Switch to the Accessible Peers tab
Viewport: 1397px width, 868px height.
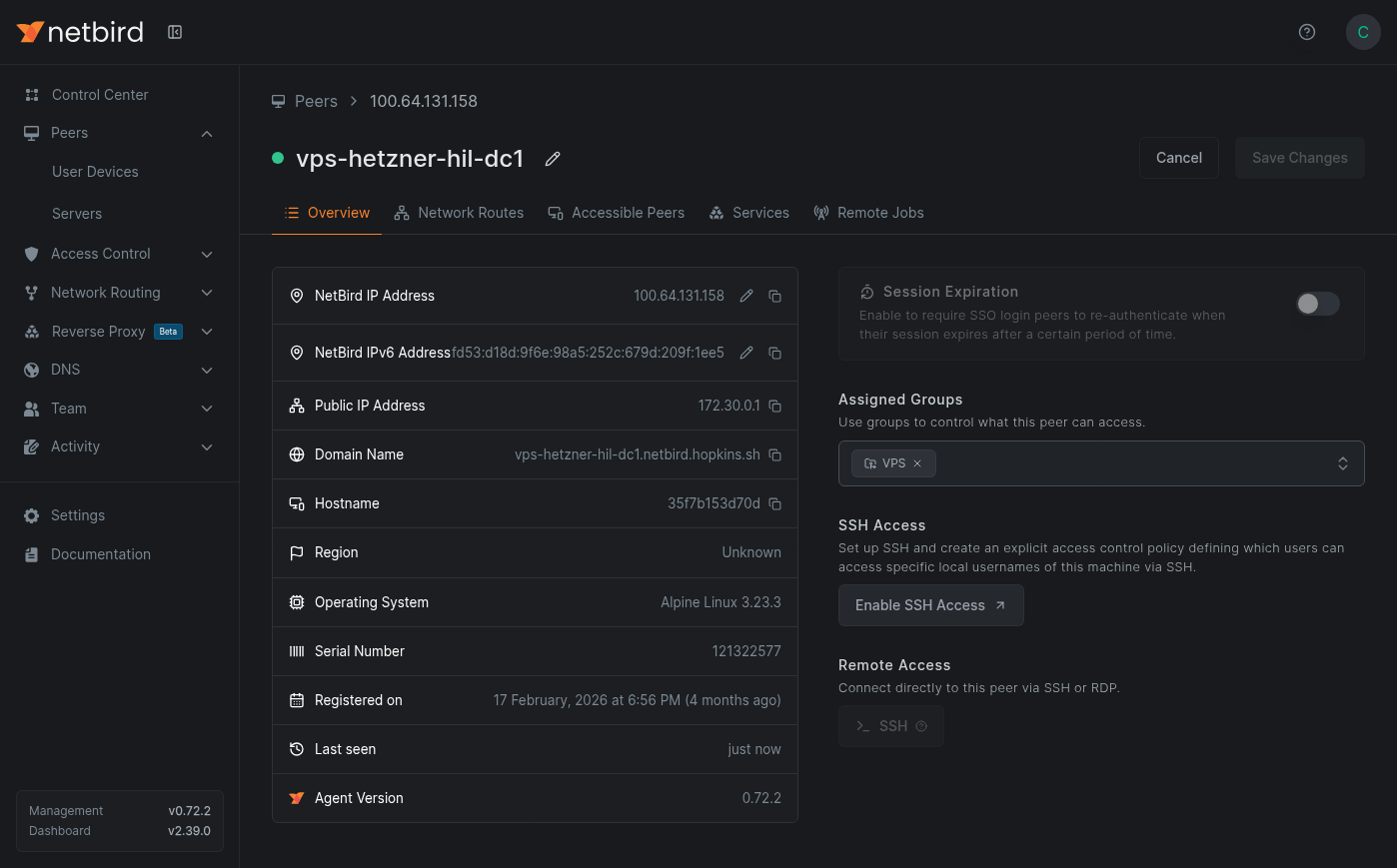[x=617, y=213]
